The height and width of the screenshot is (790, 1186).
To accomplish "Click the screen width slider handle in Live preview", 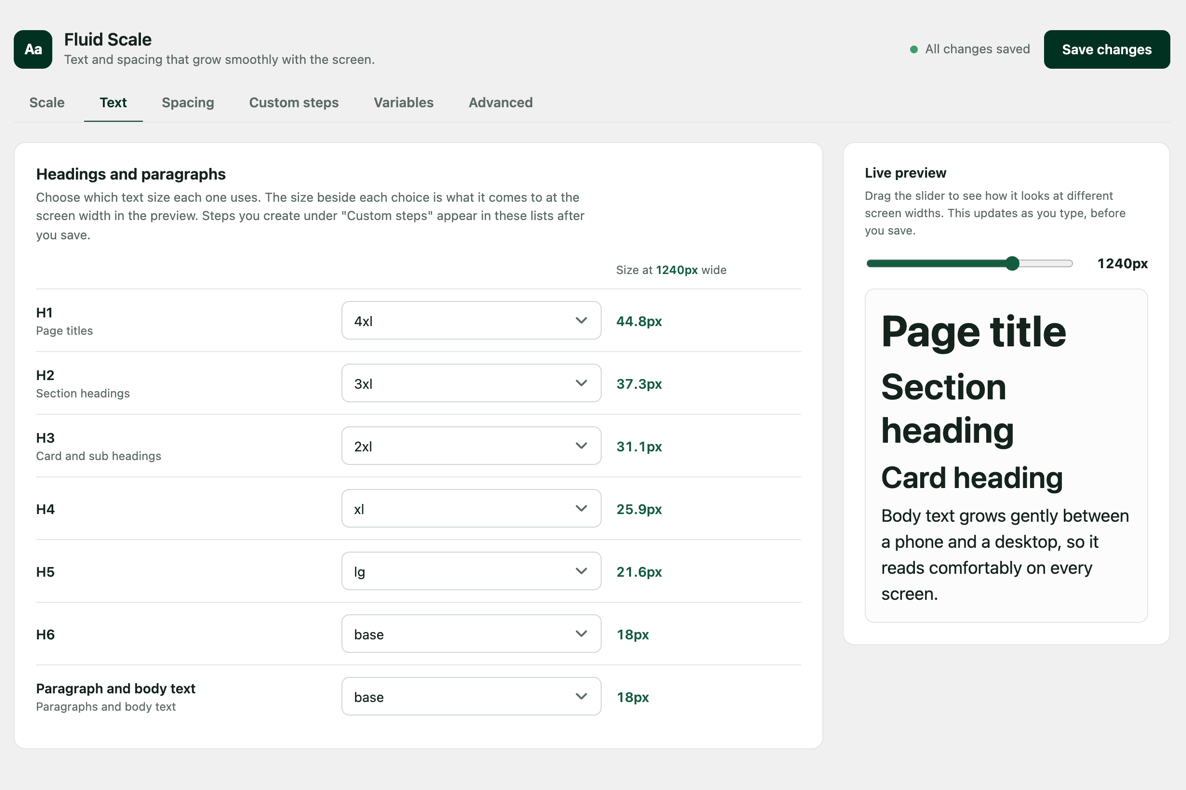I will [x=1012, y=263].
